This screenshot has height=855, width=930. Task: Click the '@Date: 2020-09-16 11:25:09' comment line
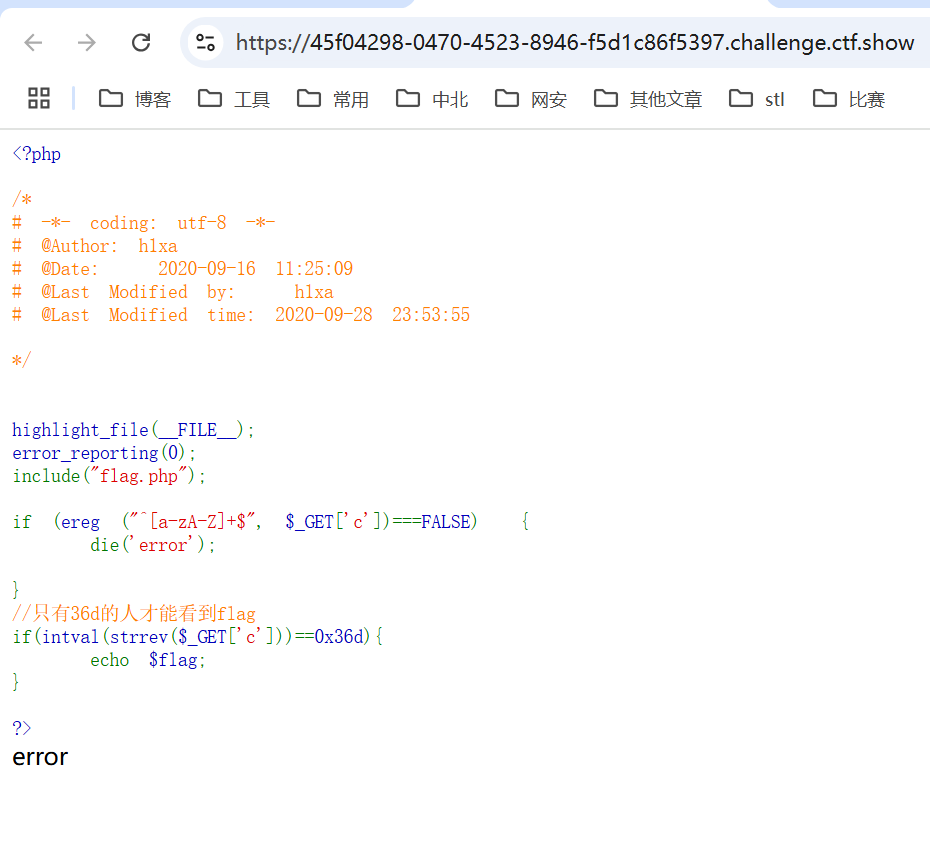(183, 269)
